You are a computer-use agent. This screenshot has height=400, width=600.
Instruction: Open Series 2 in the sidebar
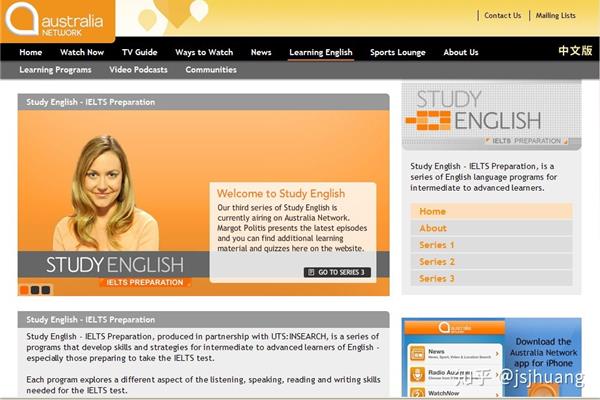(491, 262)
